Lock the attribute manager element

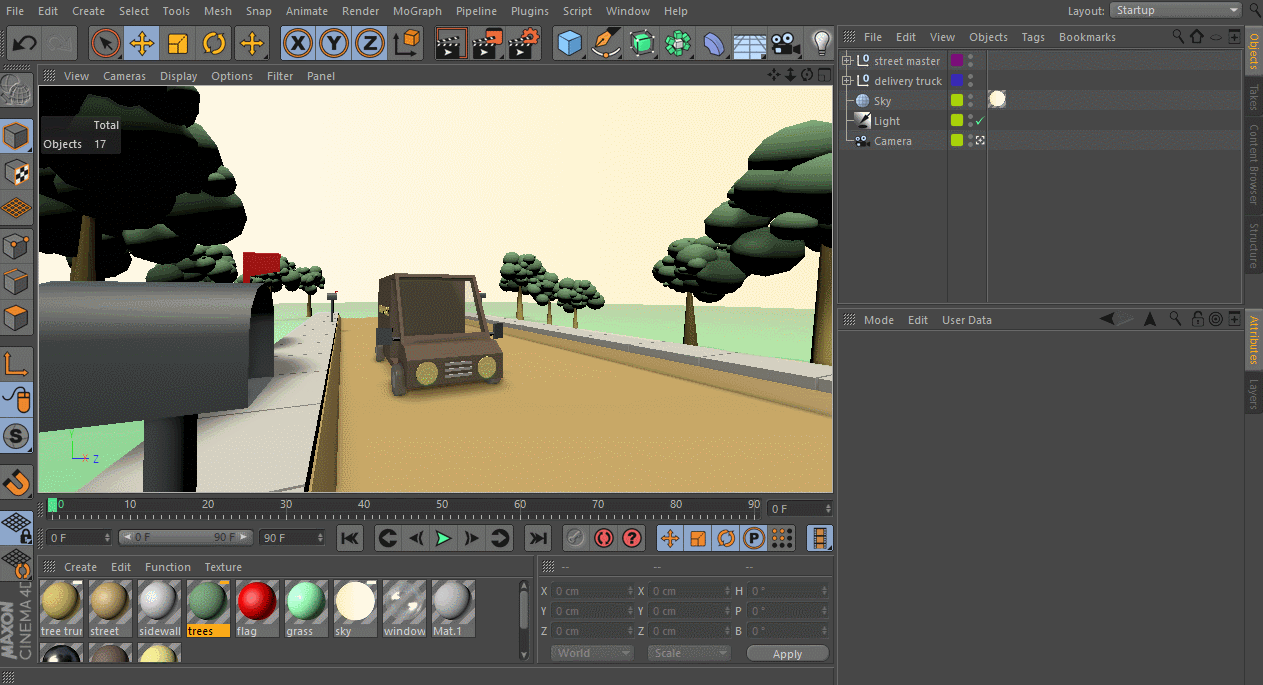[1197, 320]
